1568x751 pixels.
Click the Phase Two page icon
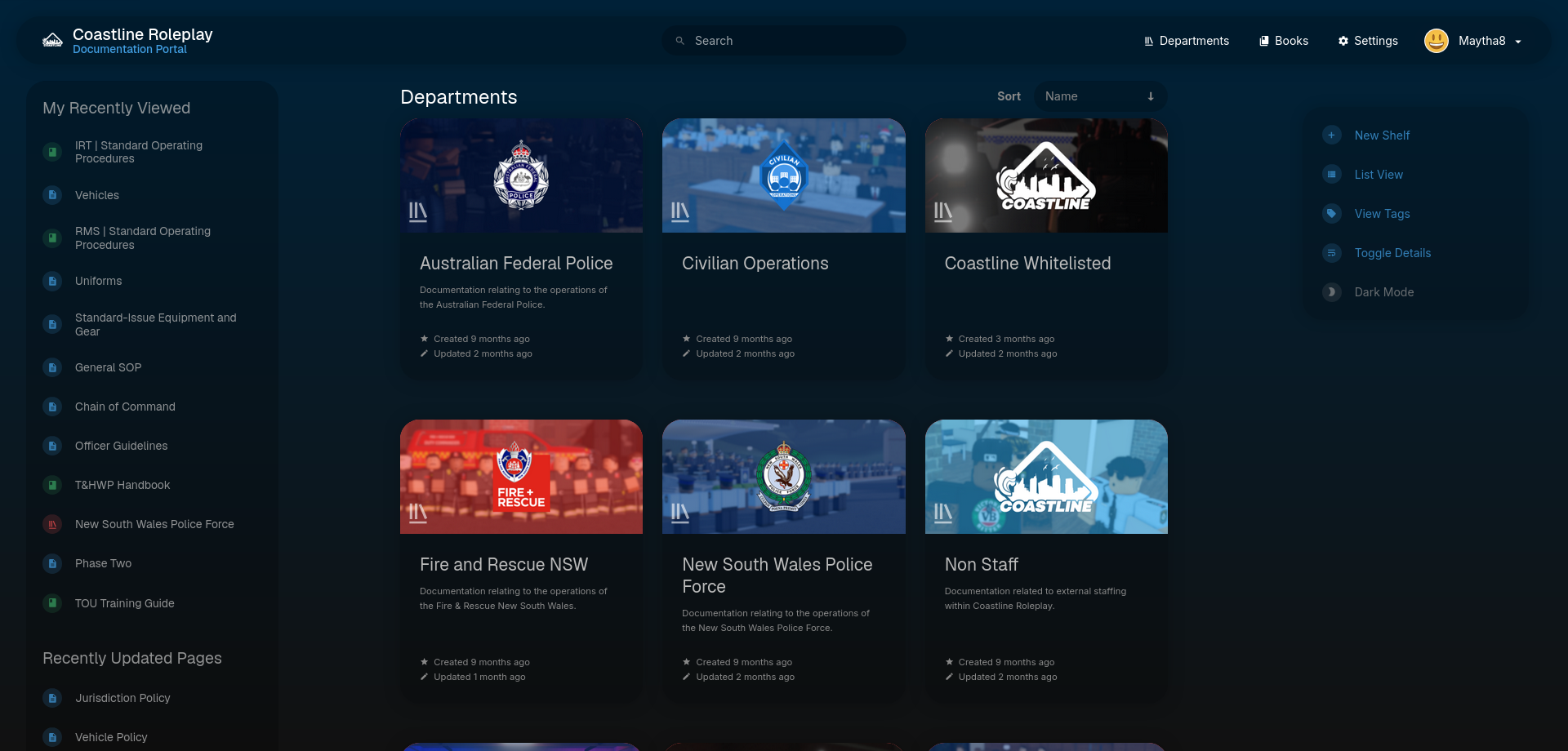[x=52, y=563]
